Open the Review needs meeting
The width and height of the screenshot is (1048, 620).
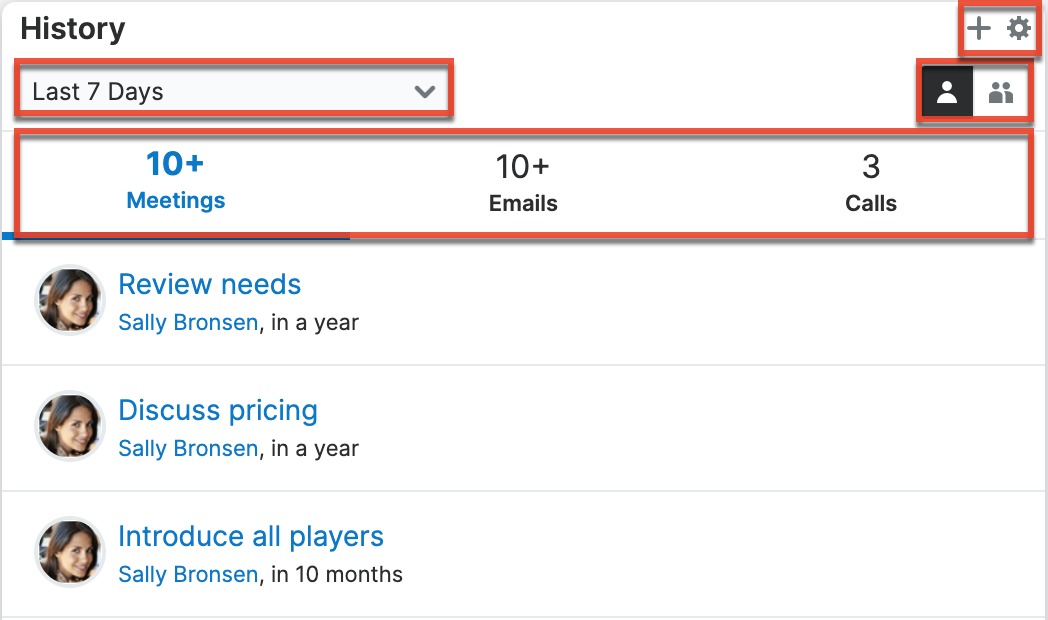[x=209, y=285]
